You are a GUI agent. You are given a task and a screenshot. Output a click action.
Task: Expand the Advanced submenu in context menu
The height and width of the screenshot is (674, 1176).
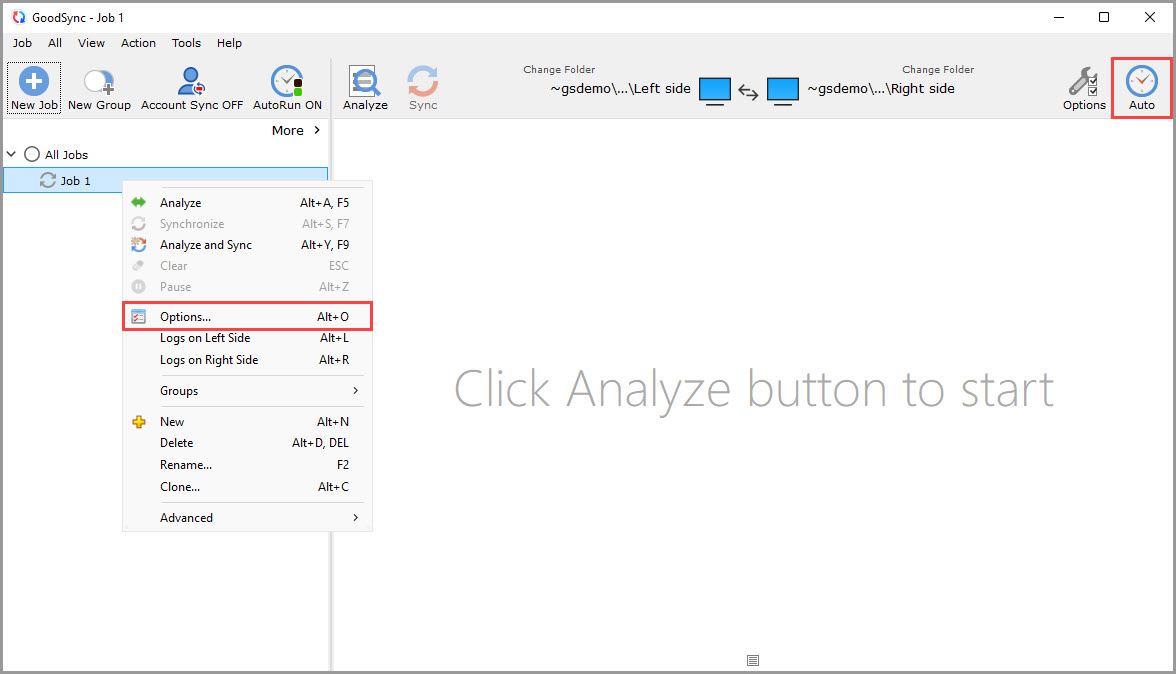tap(186, 517)
